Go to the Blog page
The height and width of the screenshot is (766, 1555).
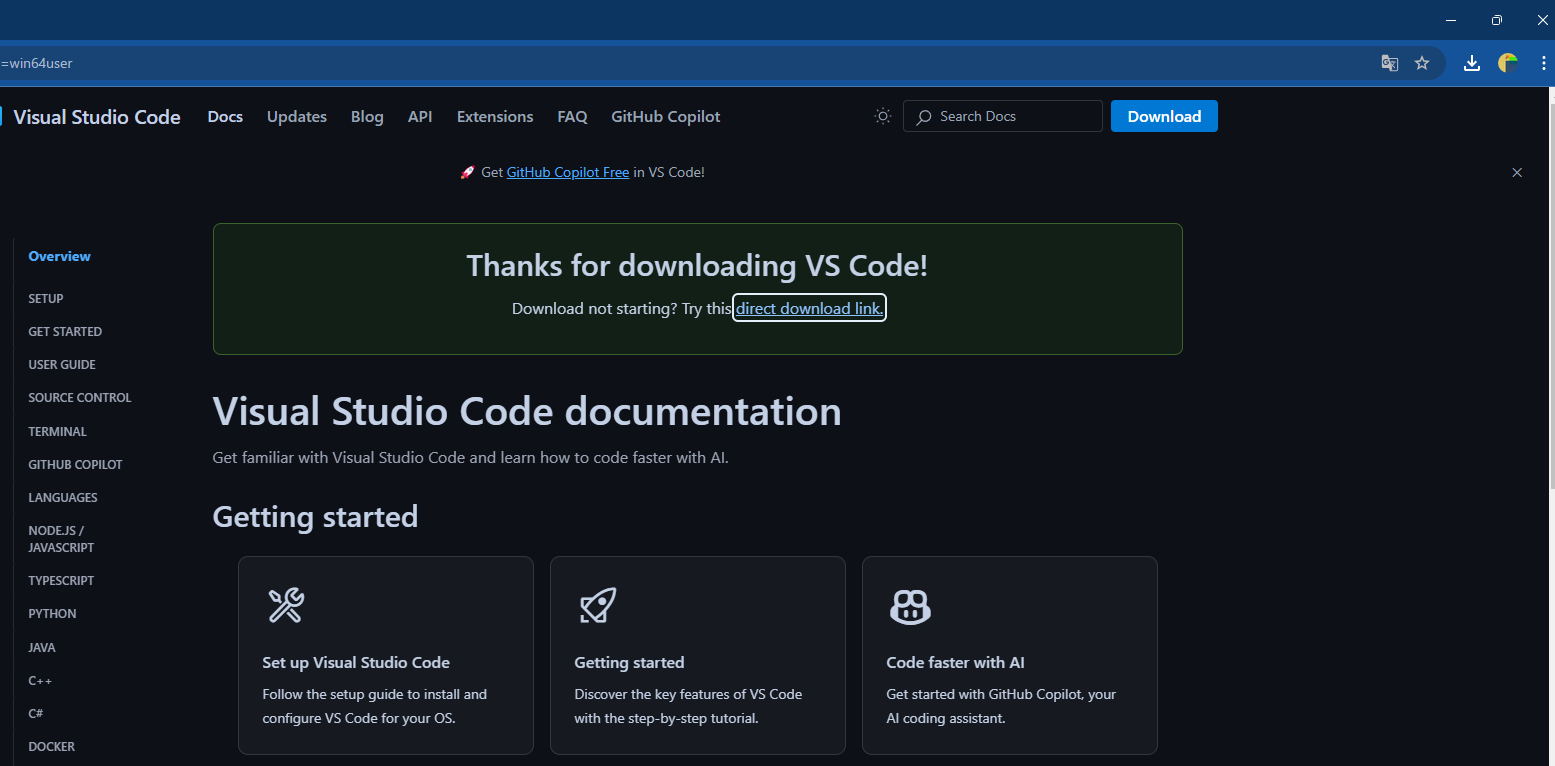tap(367, 117)
